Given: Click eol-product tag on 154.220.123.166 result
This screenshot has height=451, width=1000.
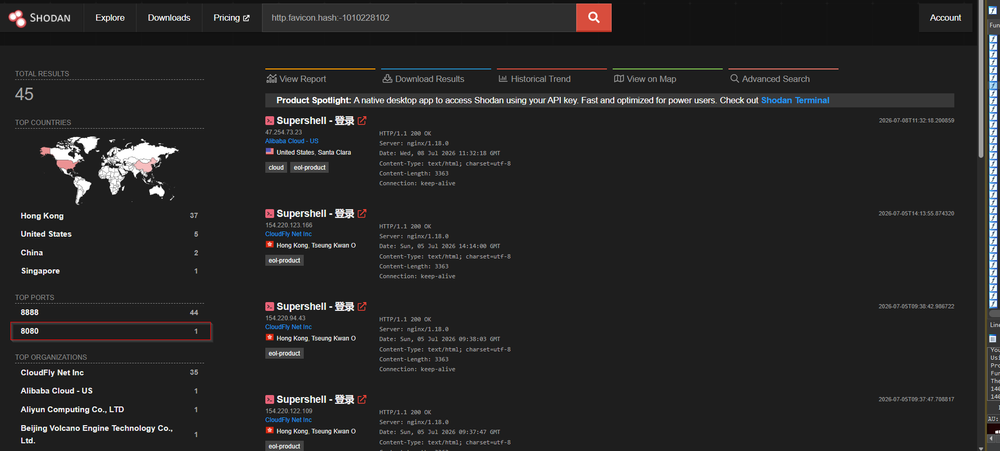Looking at the screenshot, I should point(284,260).
